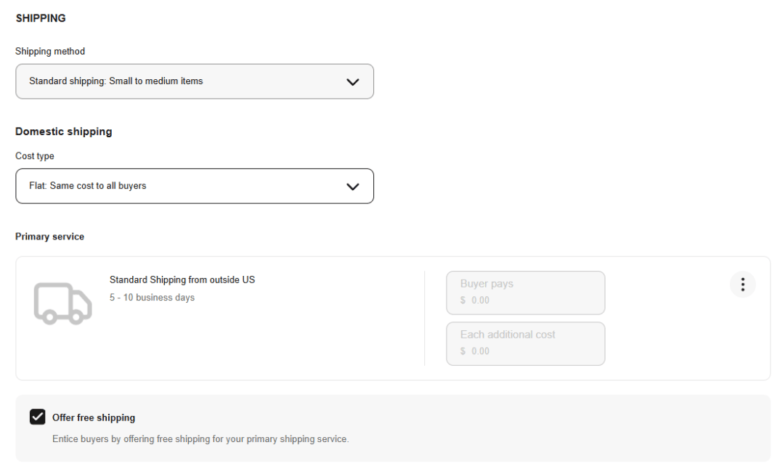780x469 pixels.
Task: Click the dollar sign in Buyer pays
Action: click(x=463, y=300)
